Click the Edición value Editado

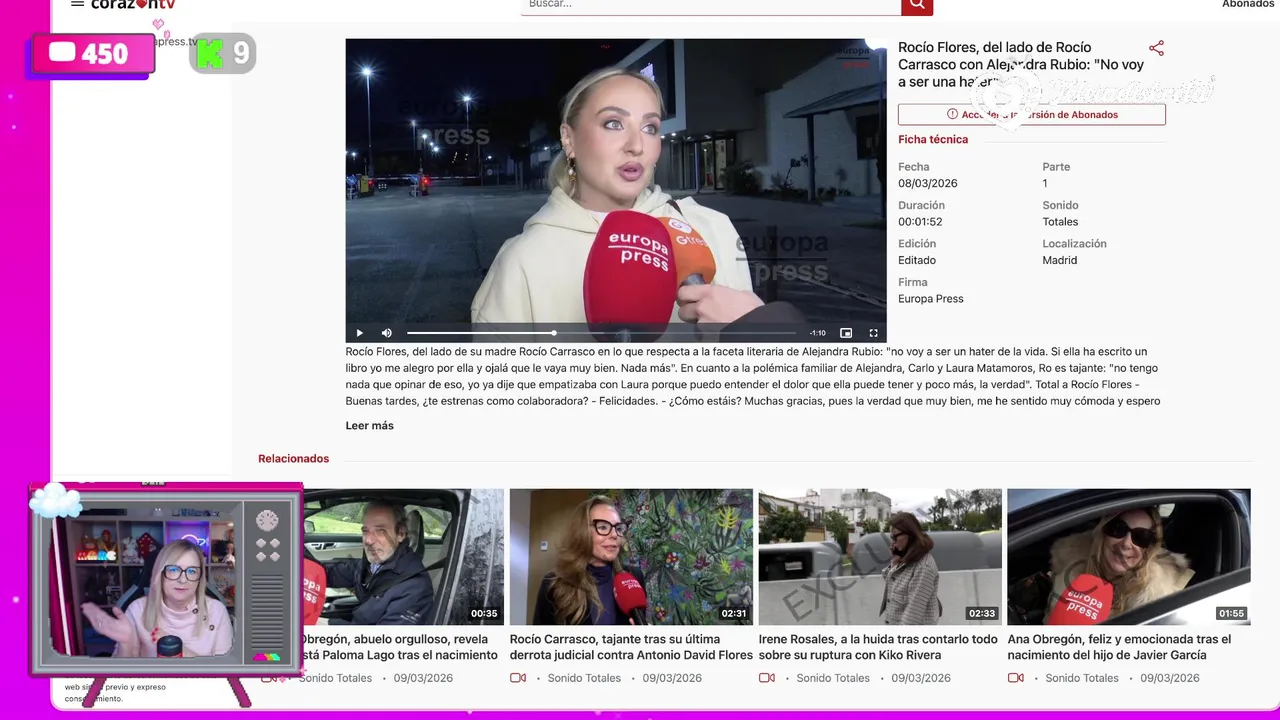point(917,260)
